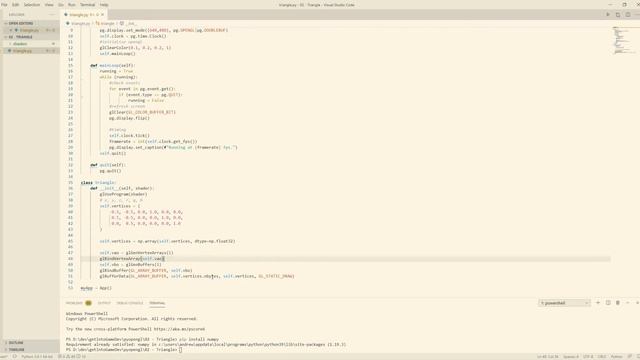Click the UTF-8 encoding status item

588,357
